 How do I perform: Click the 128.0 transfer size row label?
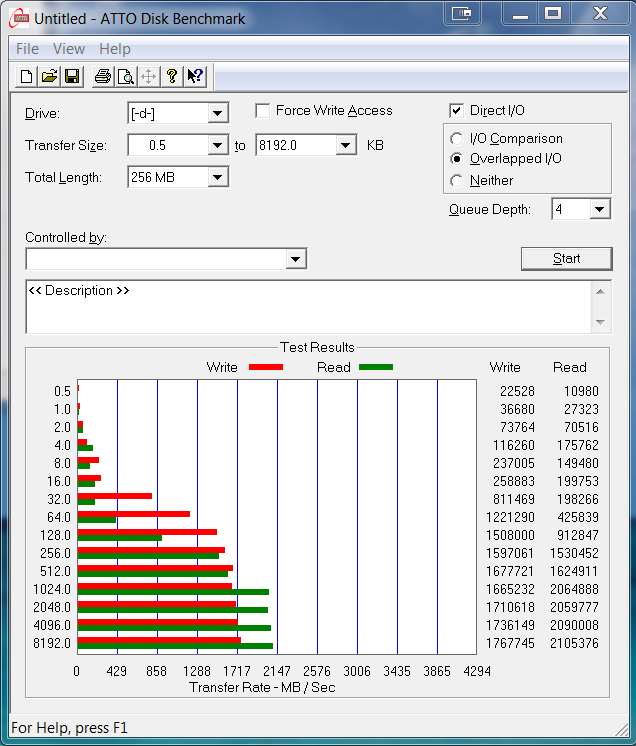pos(55,535)
